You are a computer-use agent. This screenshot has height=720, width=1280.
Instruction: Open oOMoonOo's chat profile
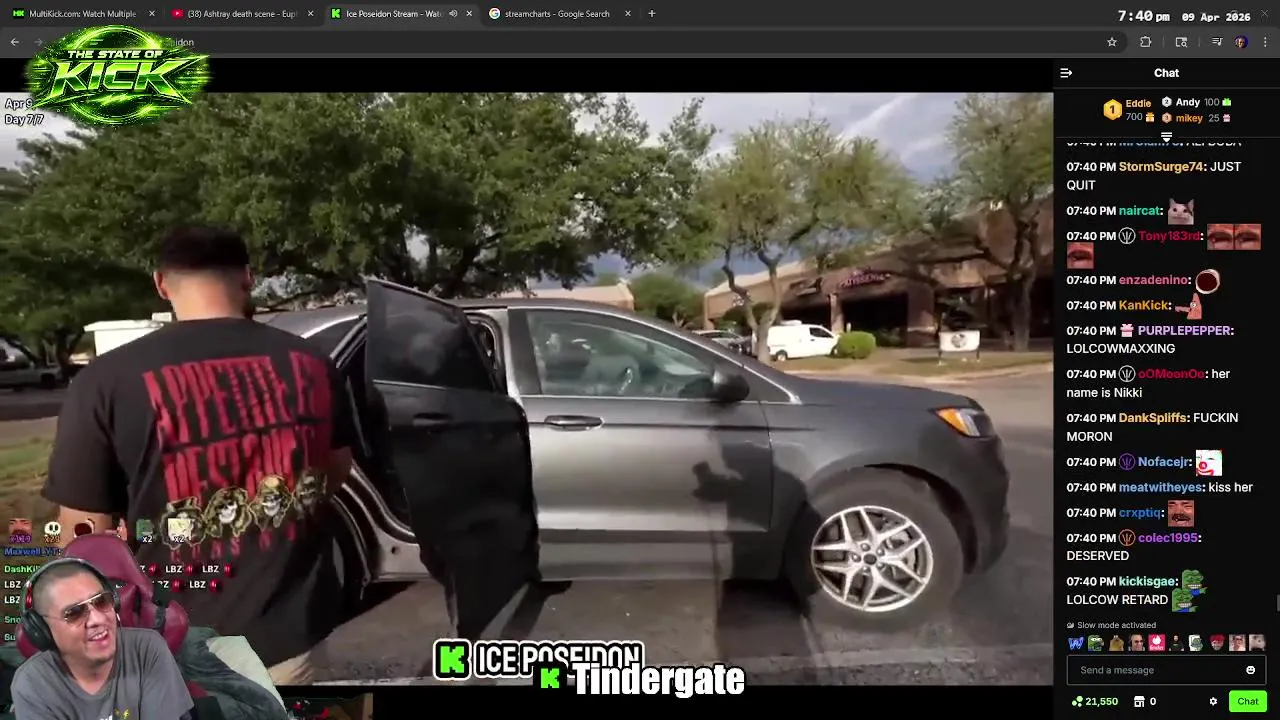click(x=1171, y=374)
